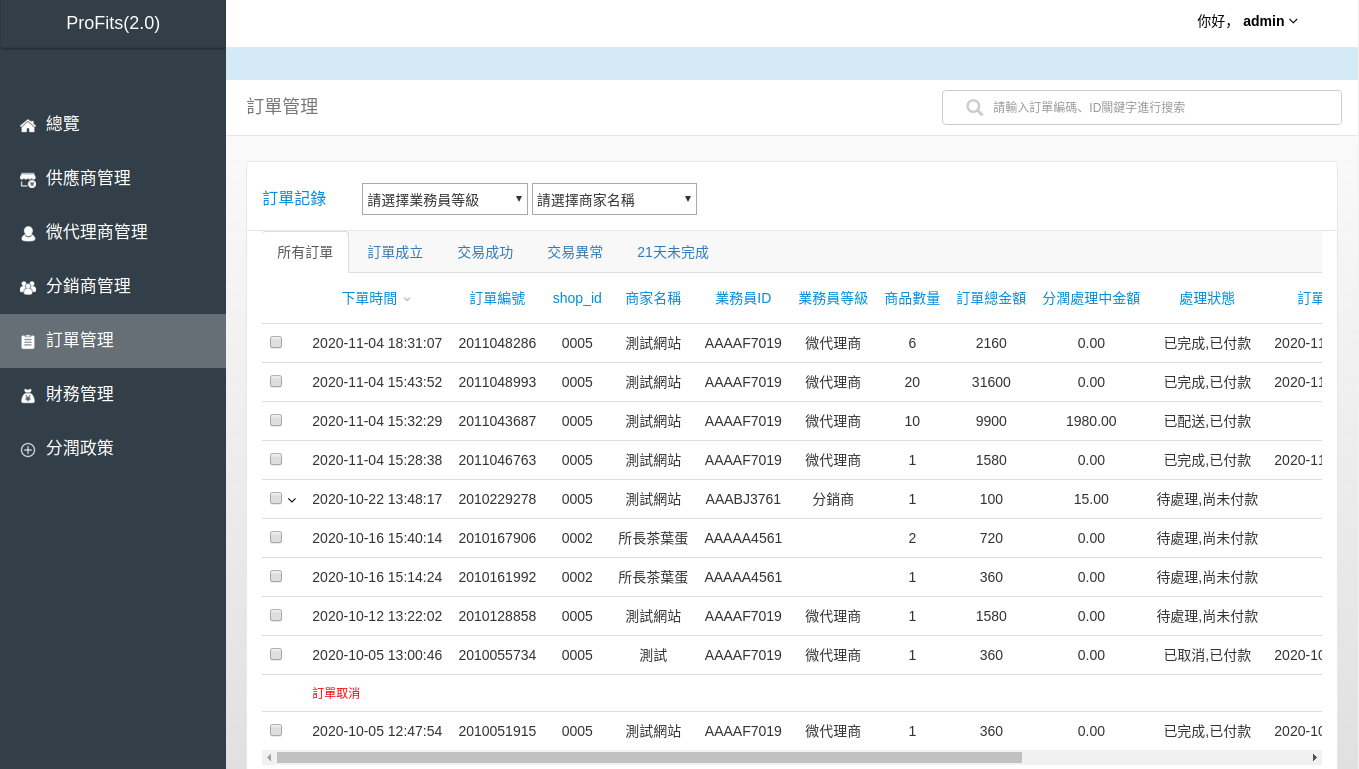The height and width of the screenshot is (769, 1359).
Task: Open the 請選擇商家名稱 dropdown
Action: [x=614, y=199]
